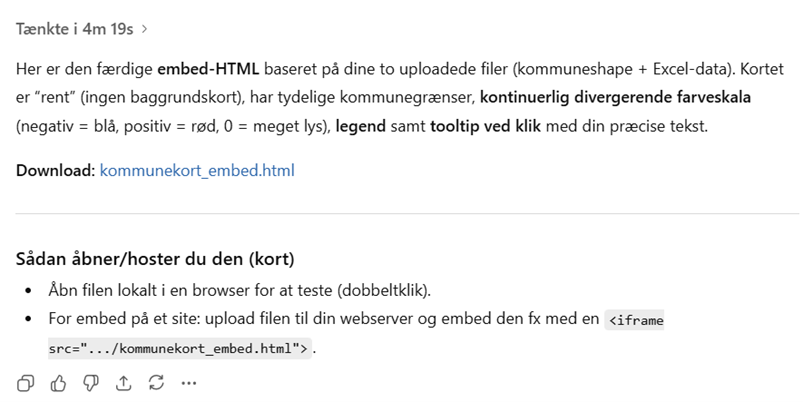The height and width of the screenshot is (402, 803).
Task: Give the response a thumbs down
Action: pyautogui.click(x=91, y=382)
